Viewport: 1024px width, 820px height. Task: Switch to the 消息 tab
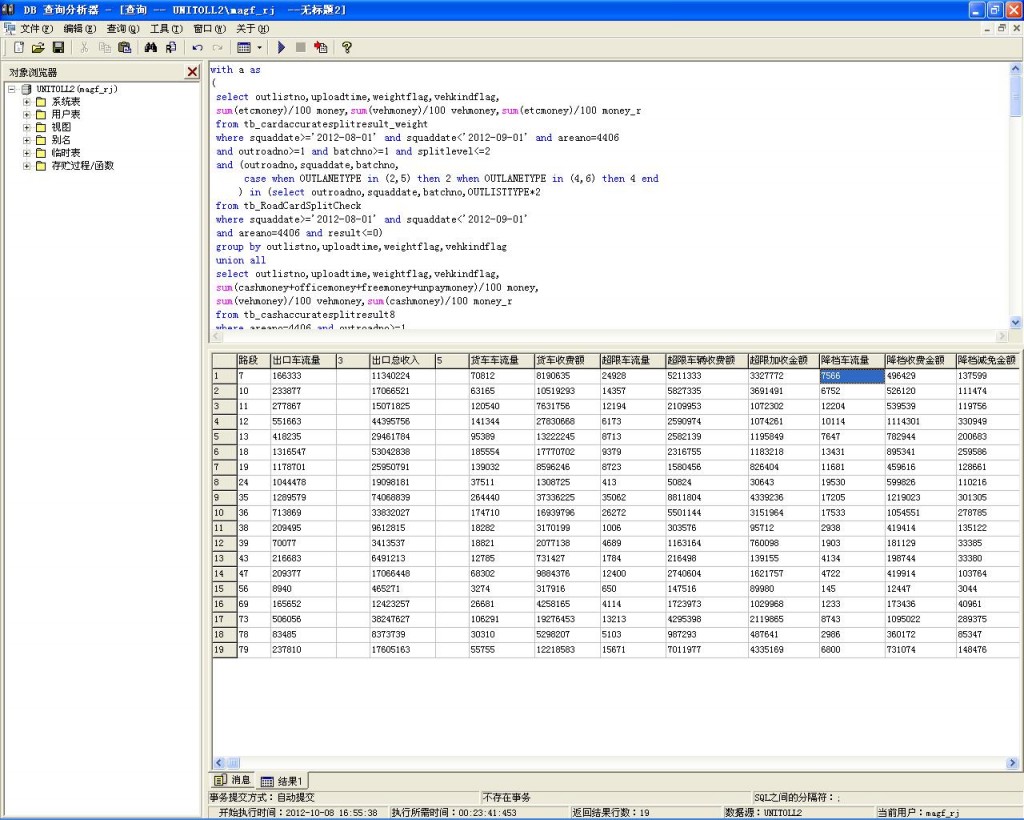coord(233,780)
